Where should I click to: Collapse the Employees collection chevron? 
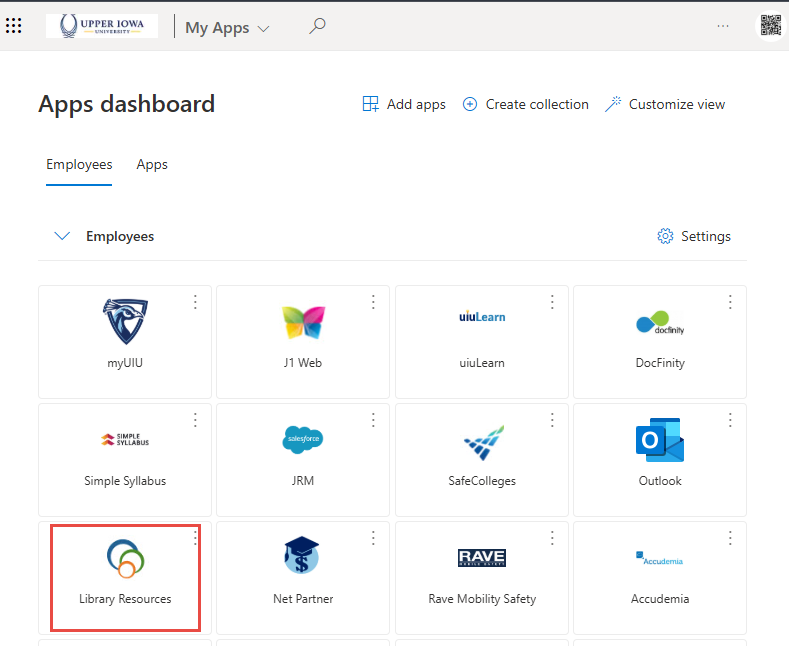click(x=62, y=236)
